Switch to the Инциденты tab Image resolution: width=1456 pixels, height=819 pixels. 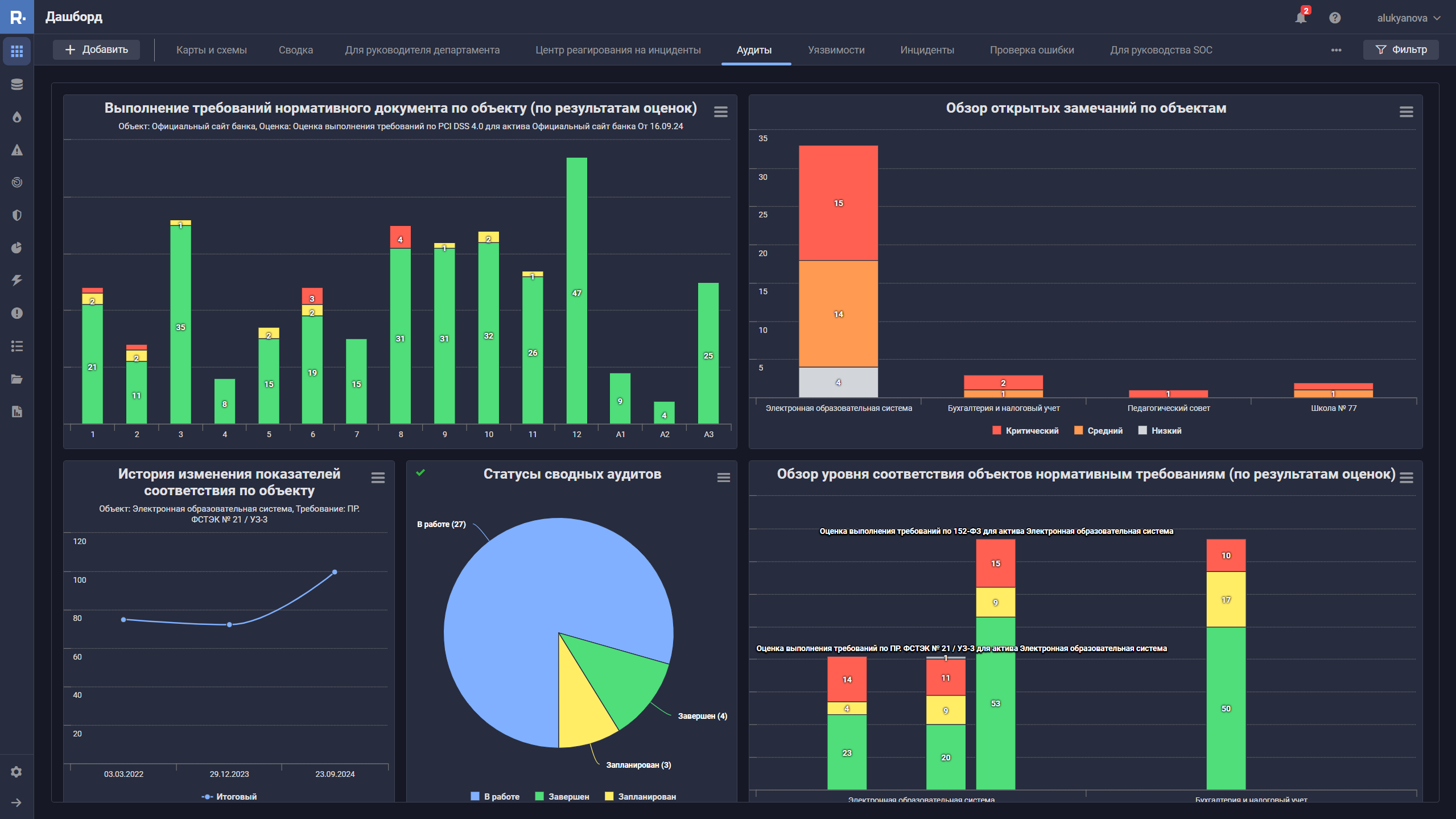point(927,50)
